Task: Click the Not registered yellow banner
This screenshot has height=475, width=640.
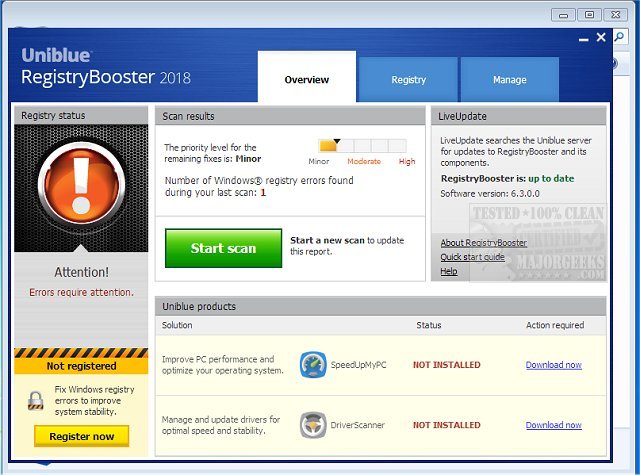Action: coord(81,366)
